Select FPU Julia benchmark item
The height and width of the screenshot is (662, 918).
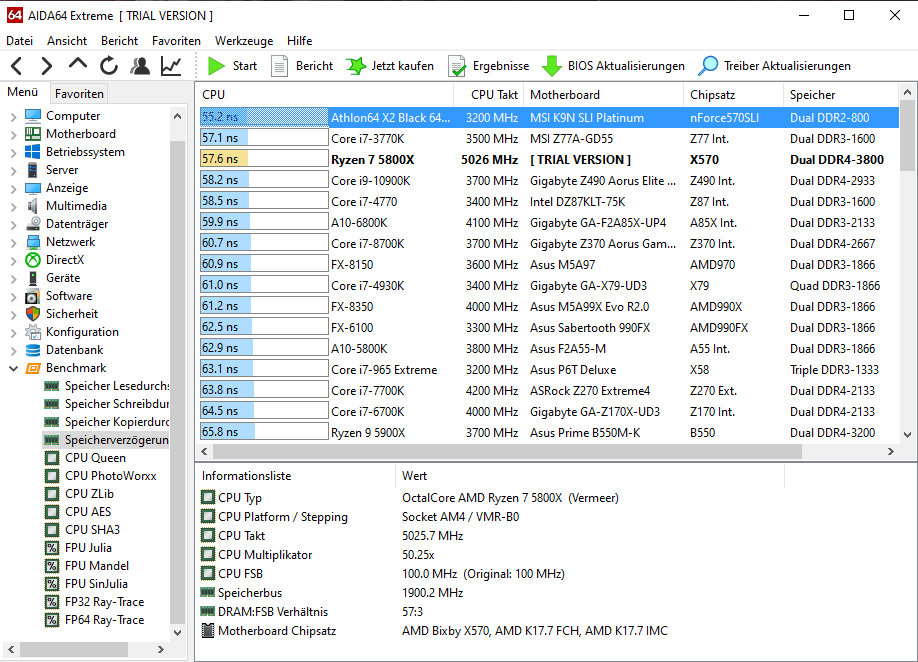(88, 548)
